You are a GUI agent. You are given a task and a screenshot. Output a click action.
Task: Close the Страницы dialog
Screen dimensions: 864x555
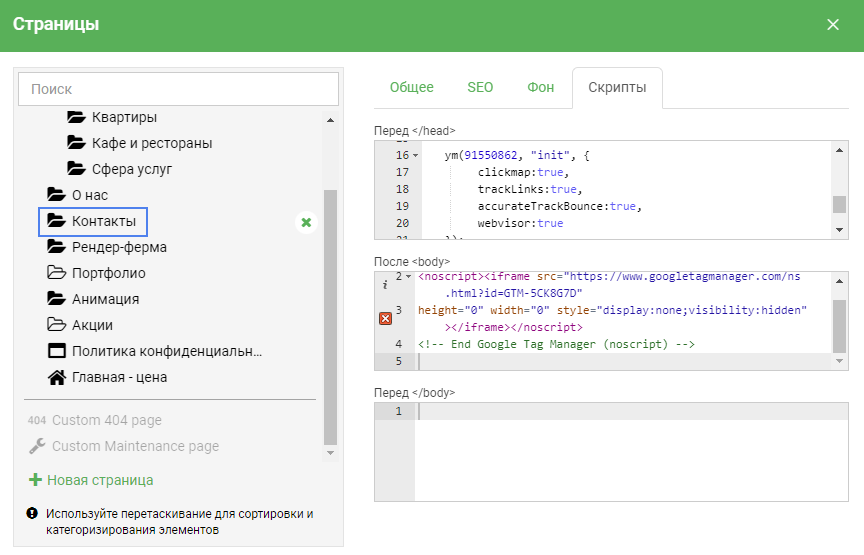click(833, 25)
